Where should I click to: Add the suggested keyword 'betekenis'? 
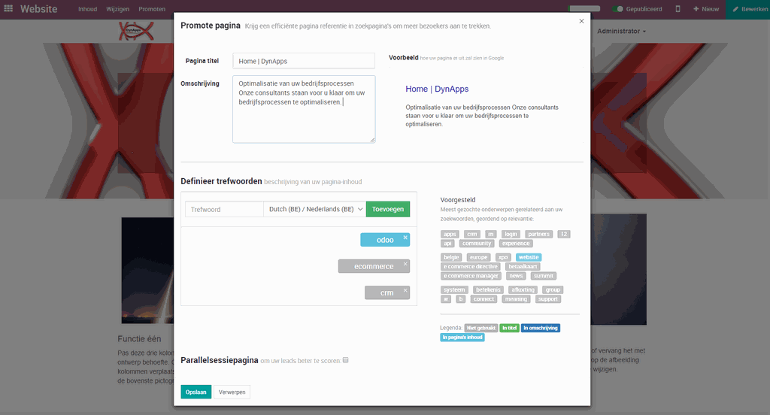[488, 290]
